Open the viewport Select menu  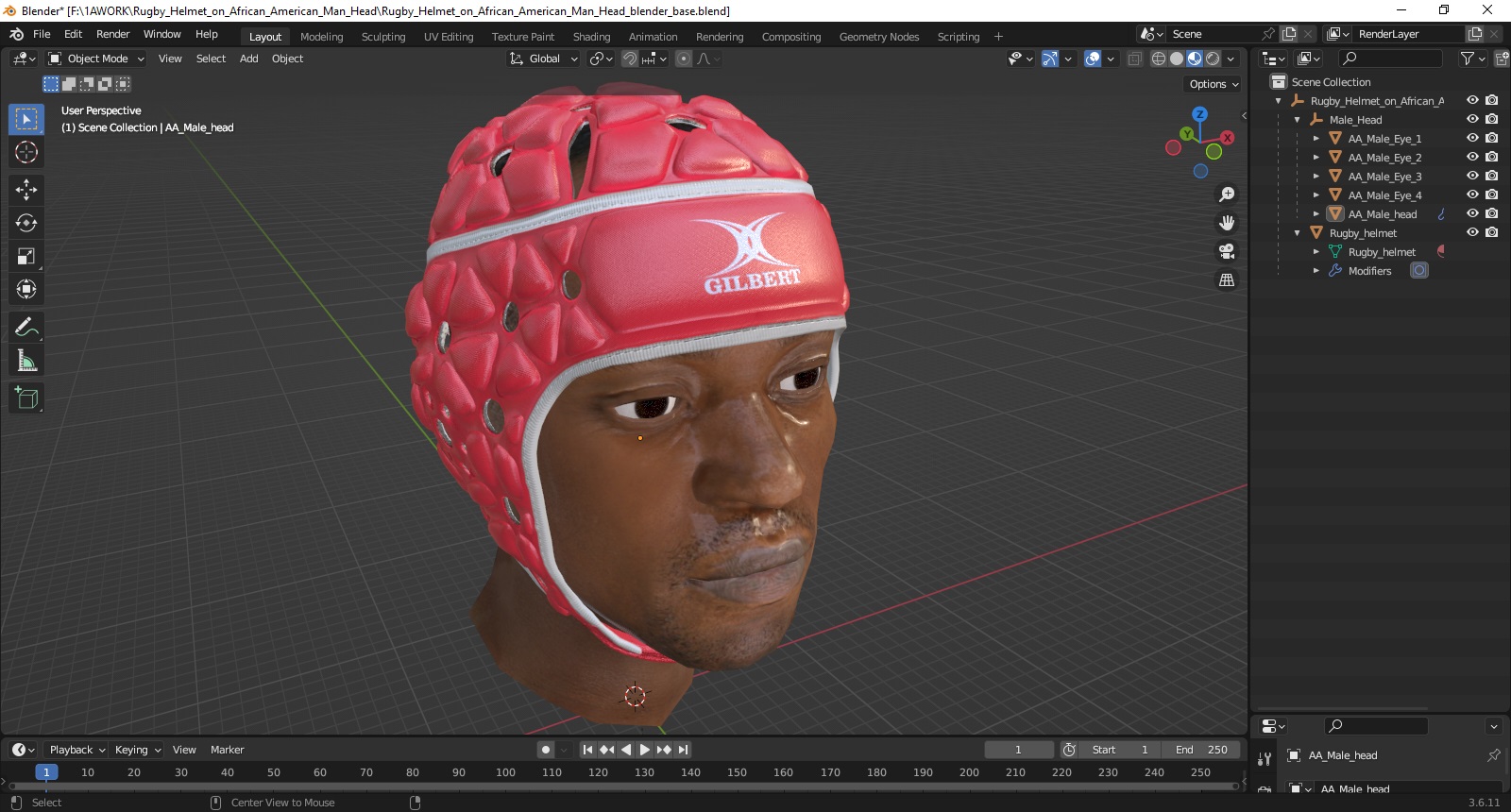(x=211, y=59)
